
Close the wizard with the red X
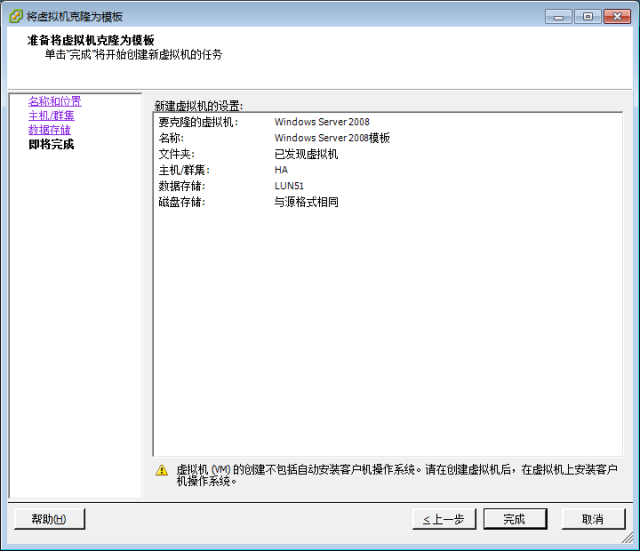[x=617, y=17]
